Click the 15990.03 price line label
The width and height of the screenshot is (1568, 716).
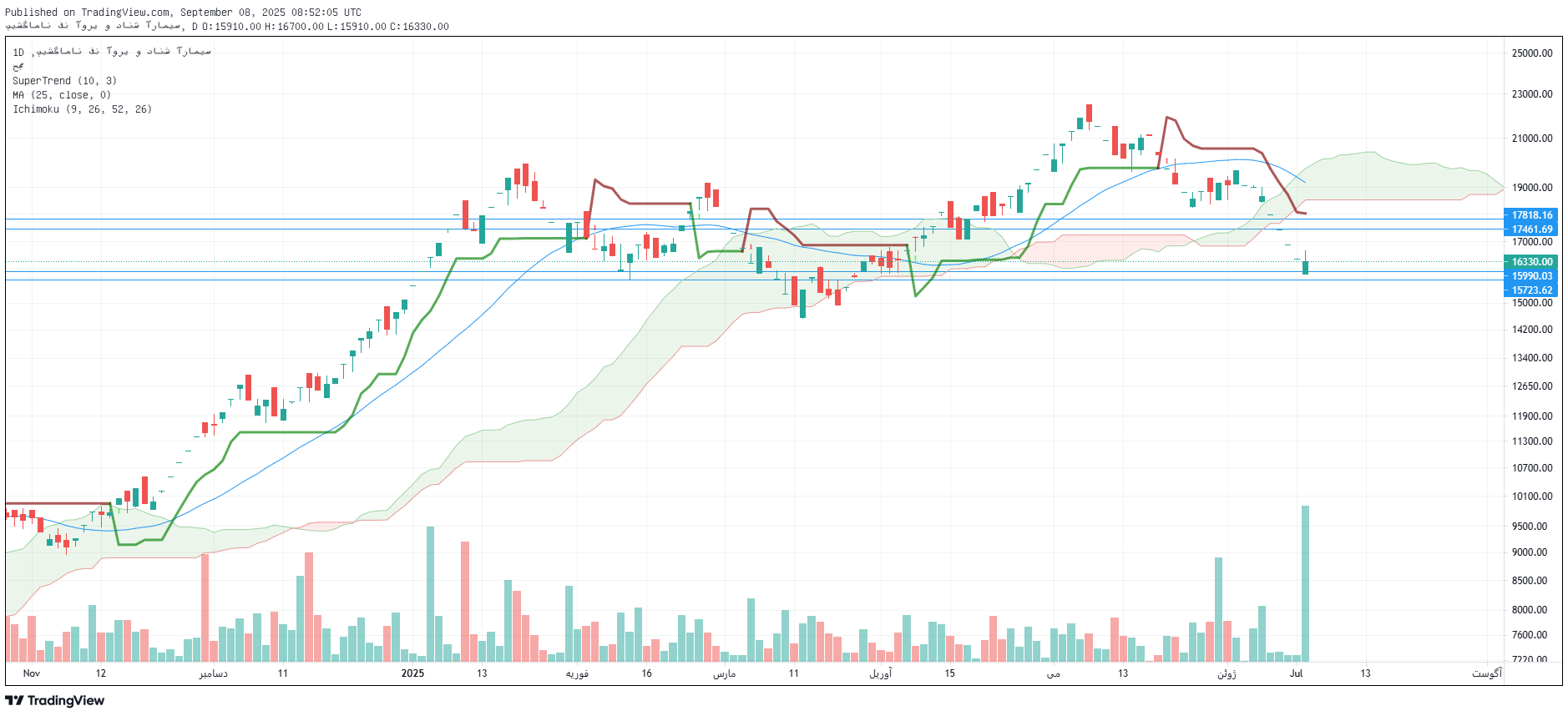pyautogui.click(x=1531, y=276)
